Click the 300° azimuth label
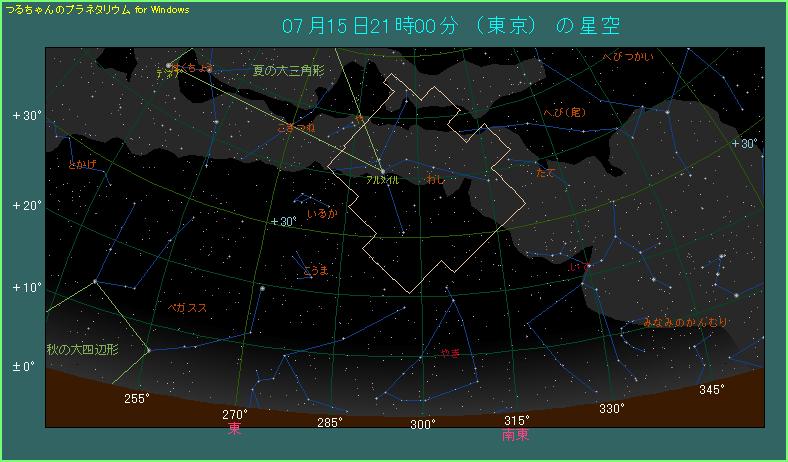The height and width of the screenshot is (462, 788). coord(422,424)
